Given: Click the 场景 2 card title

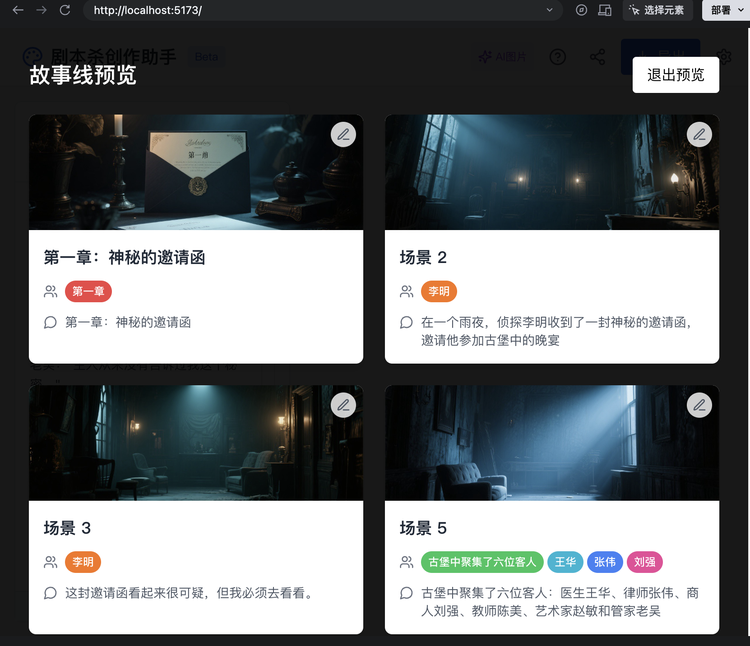Looking at the screenshot, I should pyautogui.click(x=423, y=257).
